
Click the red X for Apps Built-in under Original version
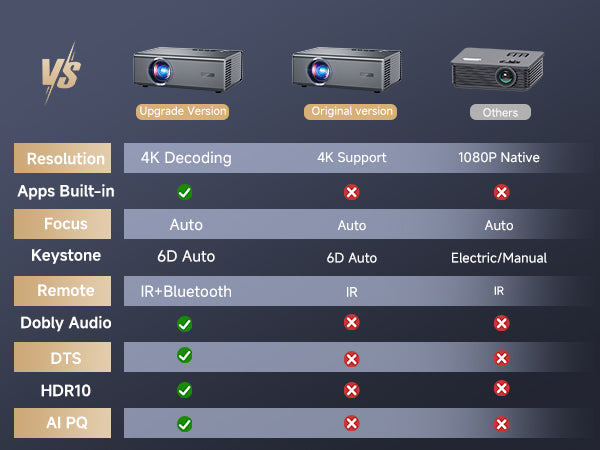[x=351, y=192]
